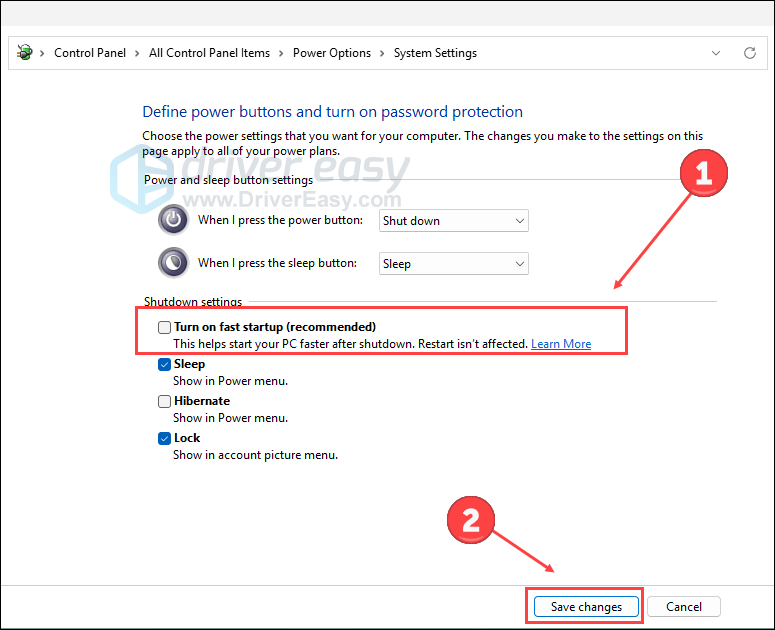Enable Turn on fast startup checkbox
The width and height of the screenshot is (775, 630).
coord(164,327)
